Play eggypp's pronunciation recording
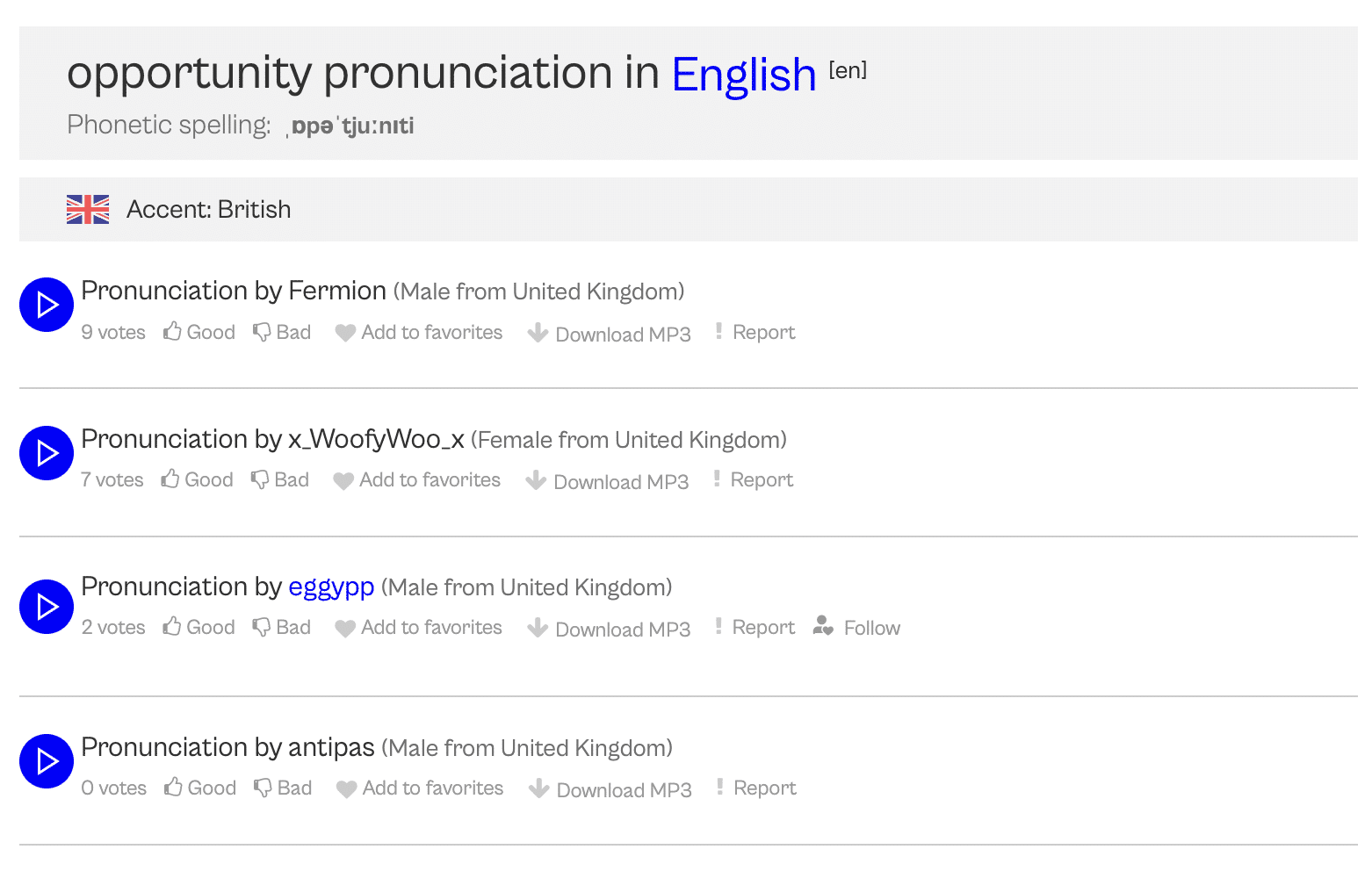 coord(46,606)
